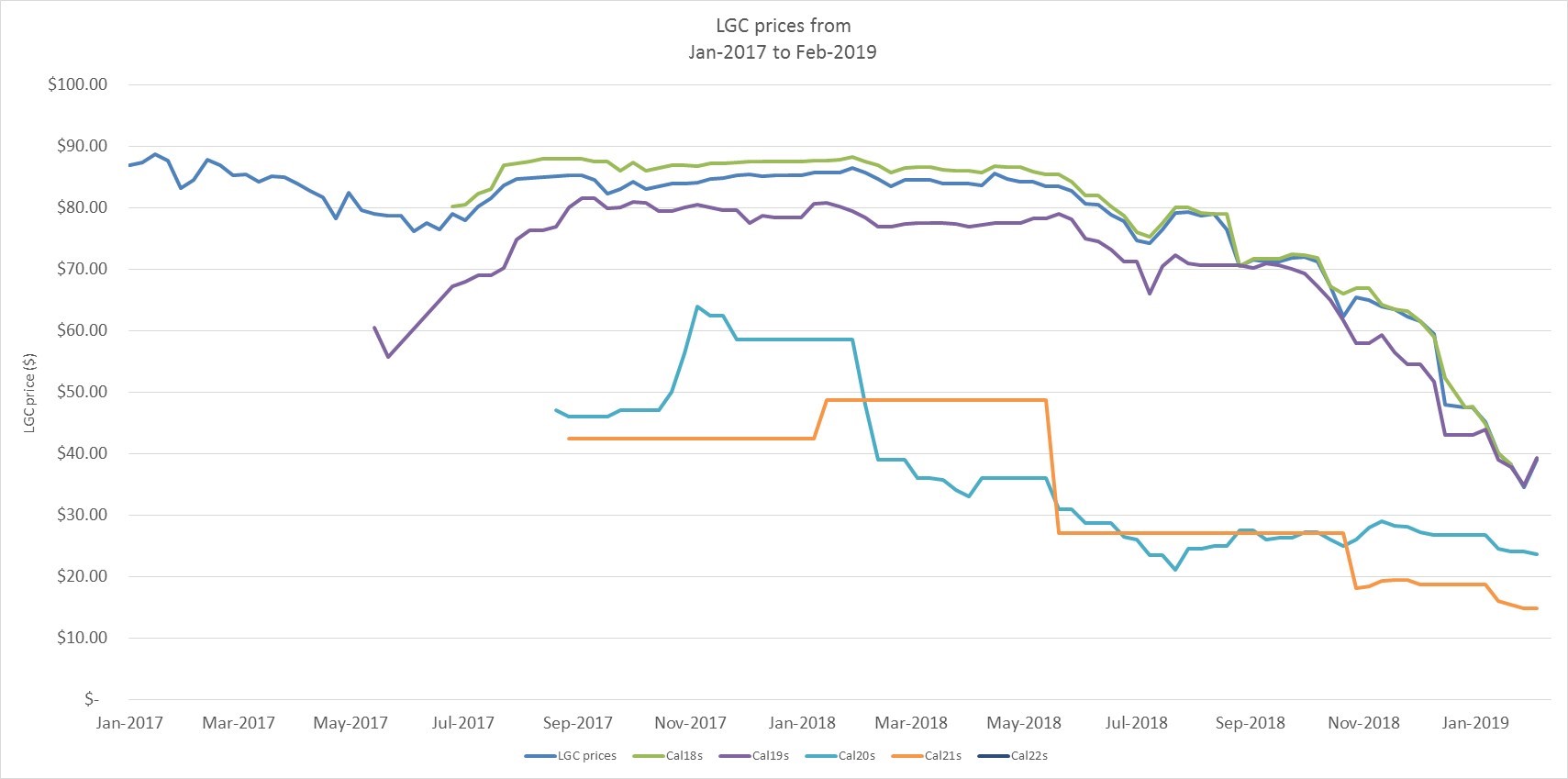Click the Nov-2017 x-axis label

click(x=690, y=723)
